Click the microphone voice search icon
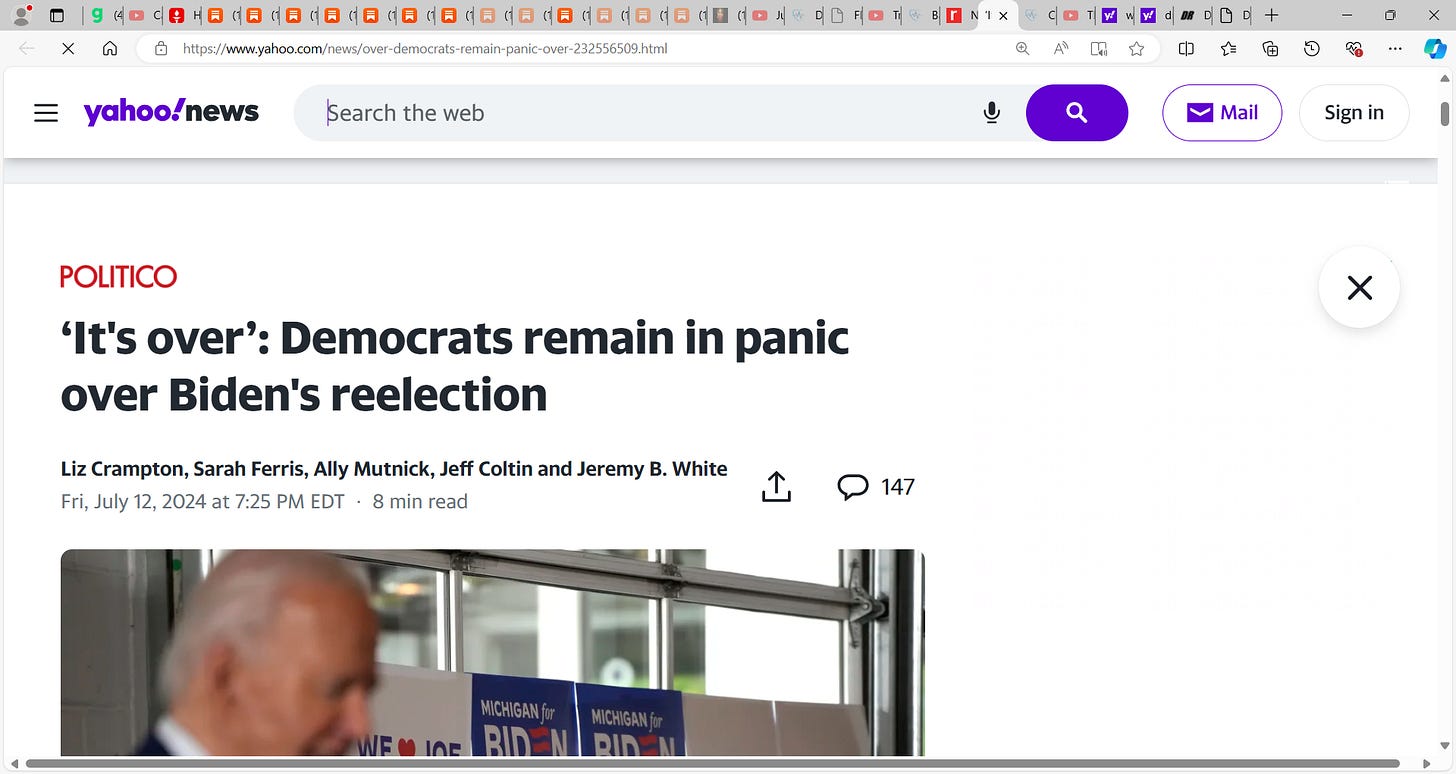Image resolution: width=1456 pixels, height=774 pixels. pyautogui.click(x=992, y=113)
